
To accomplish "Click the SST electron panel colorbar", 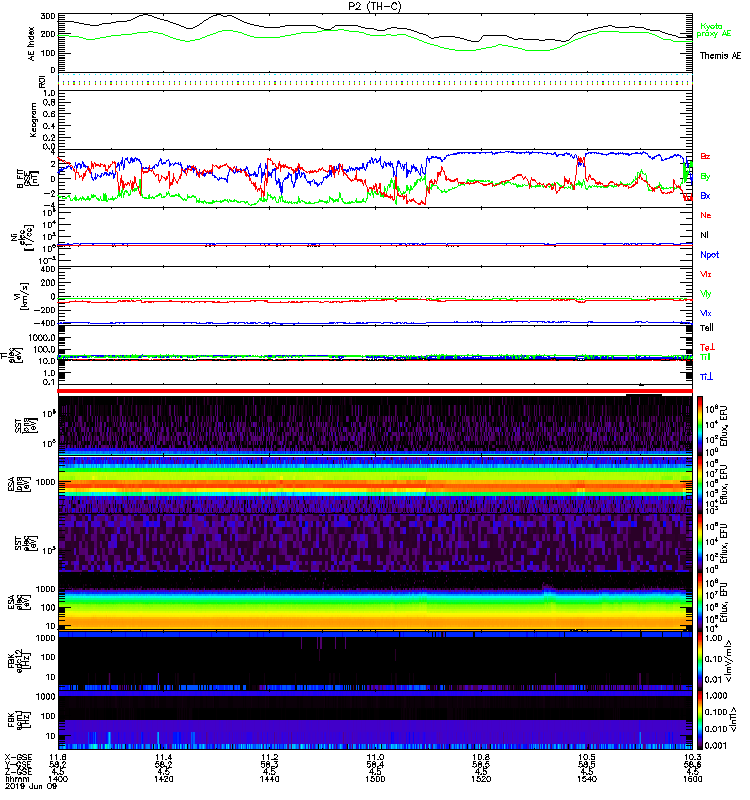I will (700, 543).
